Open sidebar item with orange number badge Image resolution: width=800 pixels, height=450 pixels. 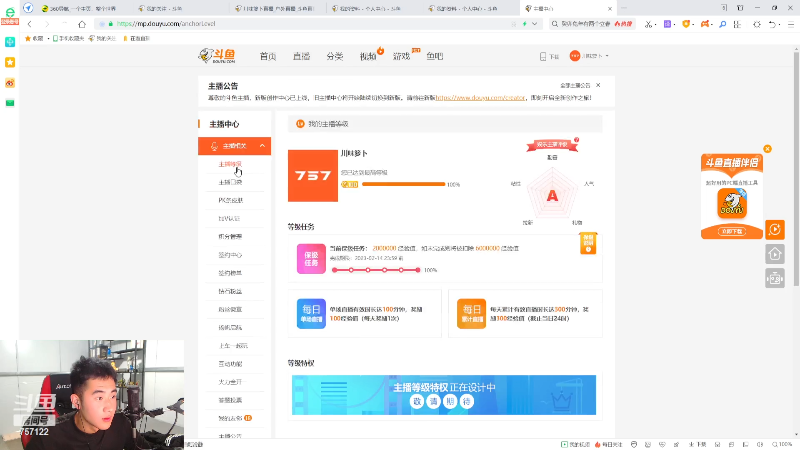pos(235,418)
